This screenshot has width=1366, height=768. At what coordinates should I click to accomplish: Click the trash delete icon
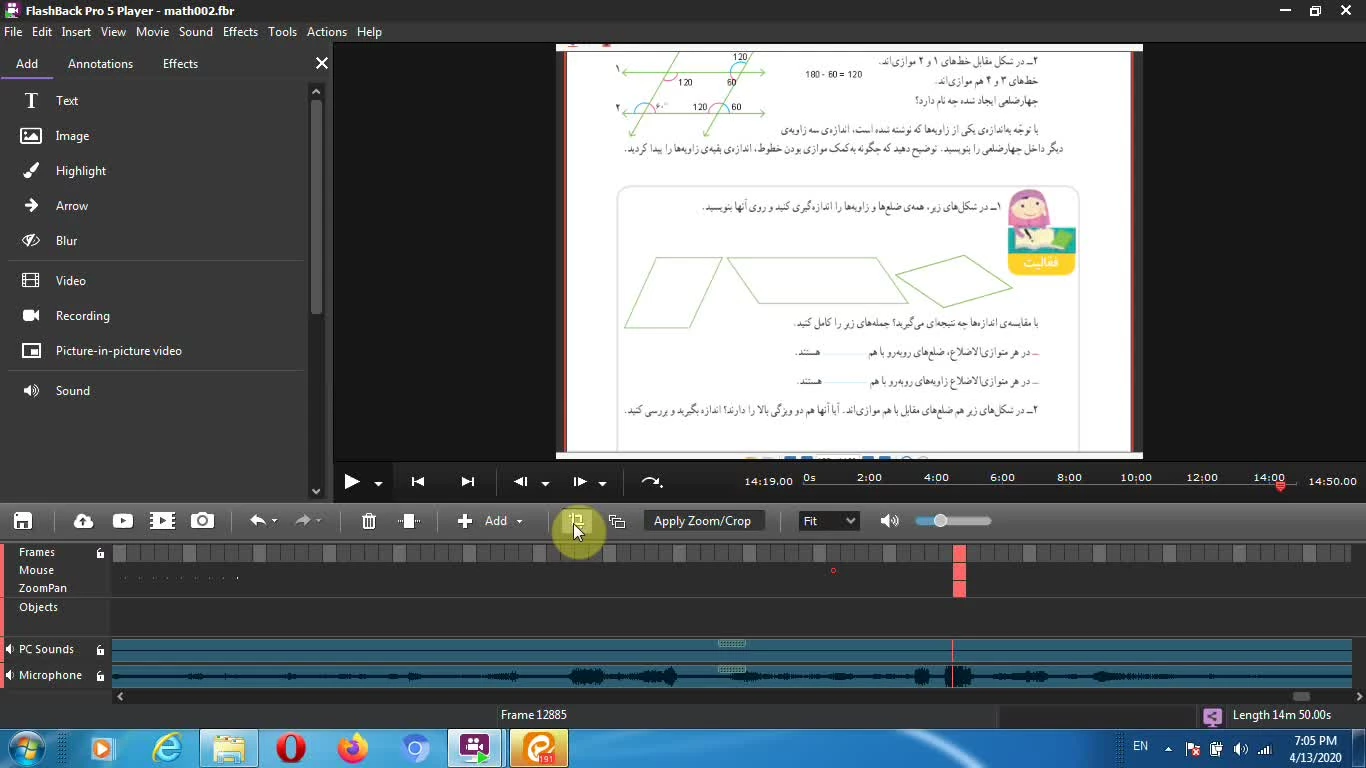click(x=369, y=521)
